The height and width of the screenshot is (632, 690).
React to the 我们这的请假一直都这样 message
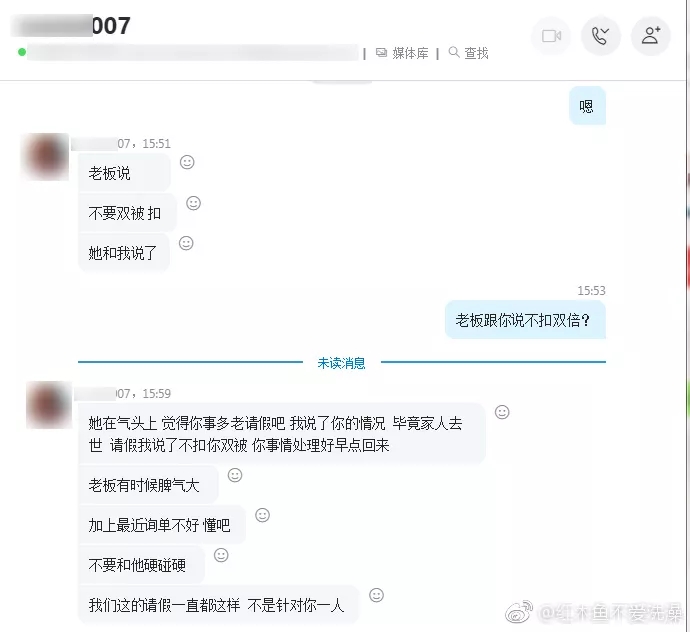[x=376, y=595]
